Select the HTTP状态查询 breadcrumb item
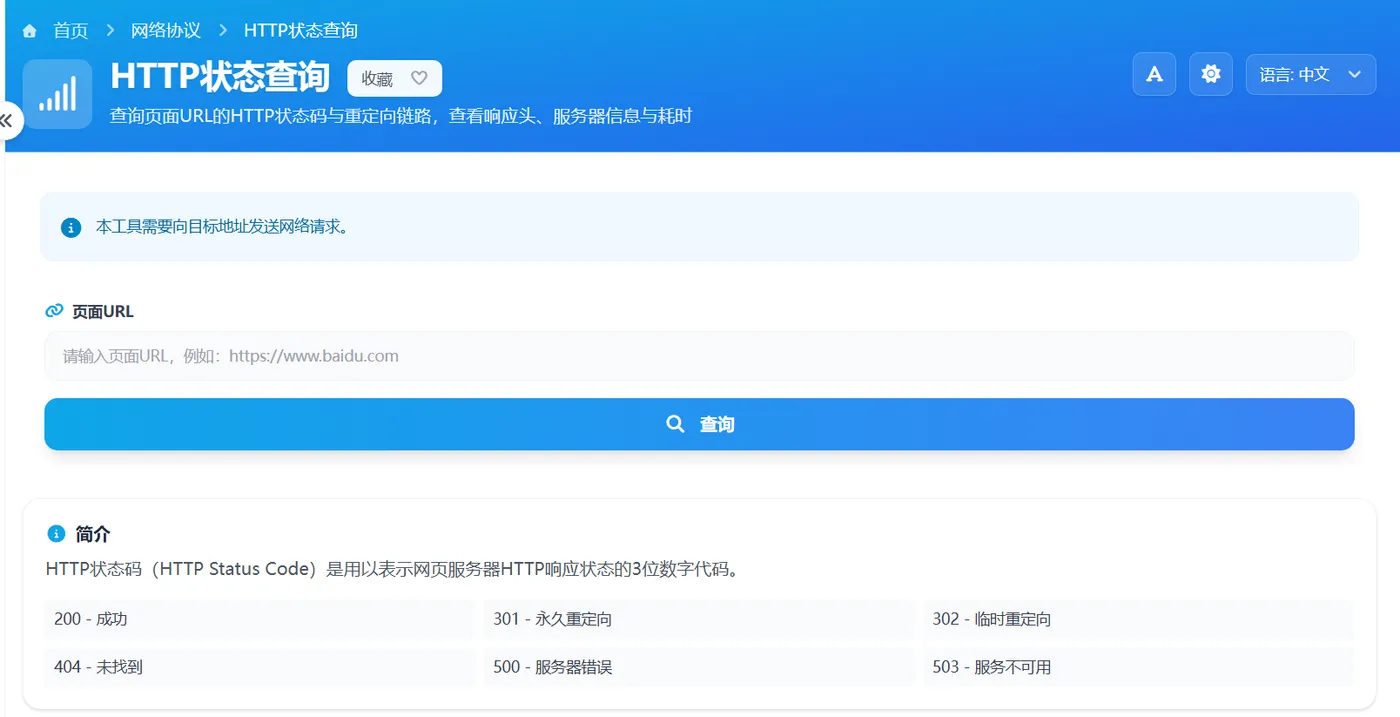This screenshot has height=717, width=1400. coord(300,30)
